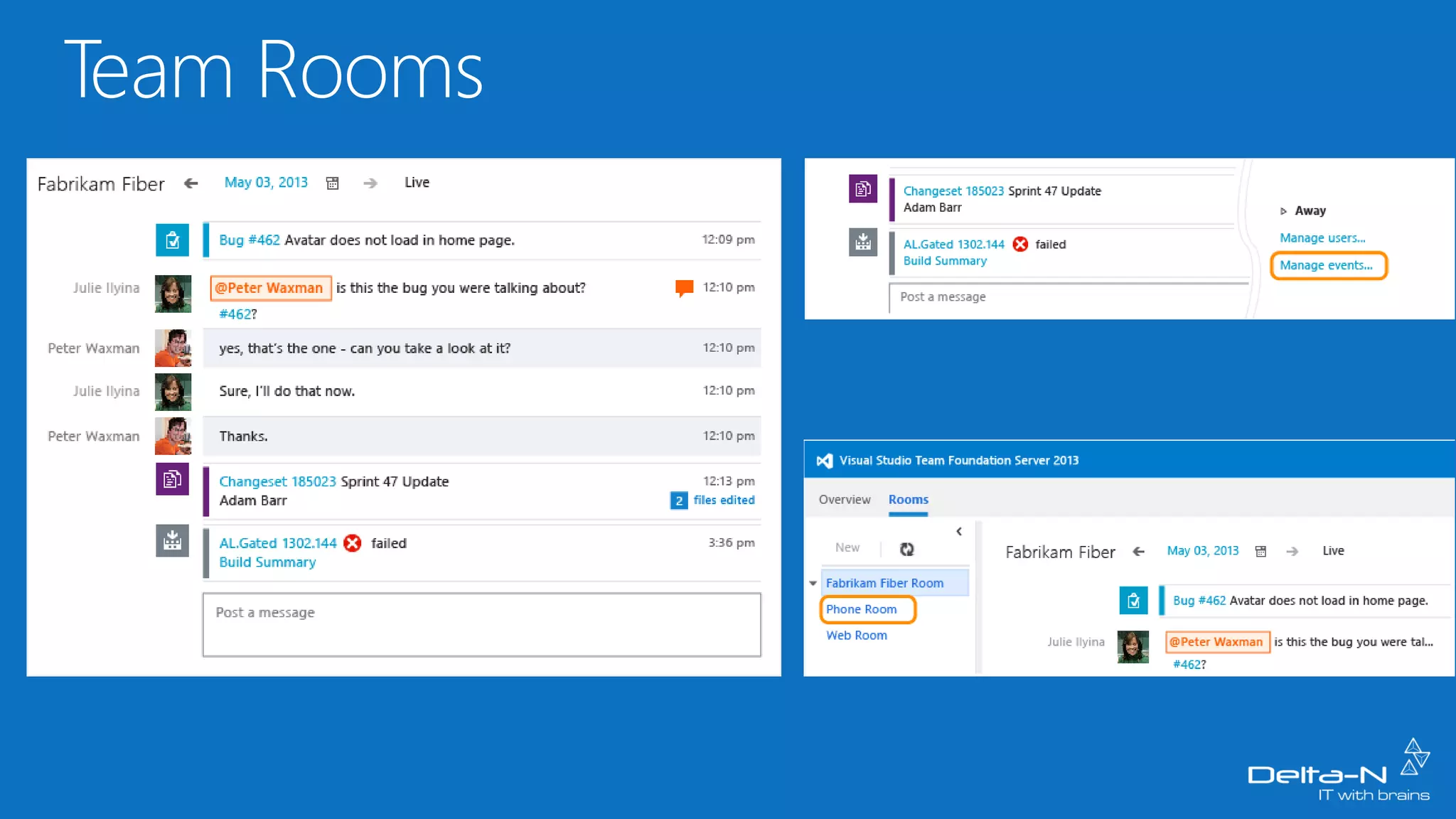Select Web Room in the rooms list

856,636
